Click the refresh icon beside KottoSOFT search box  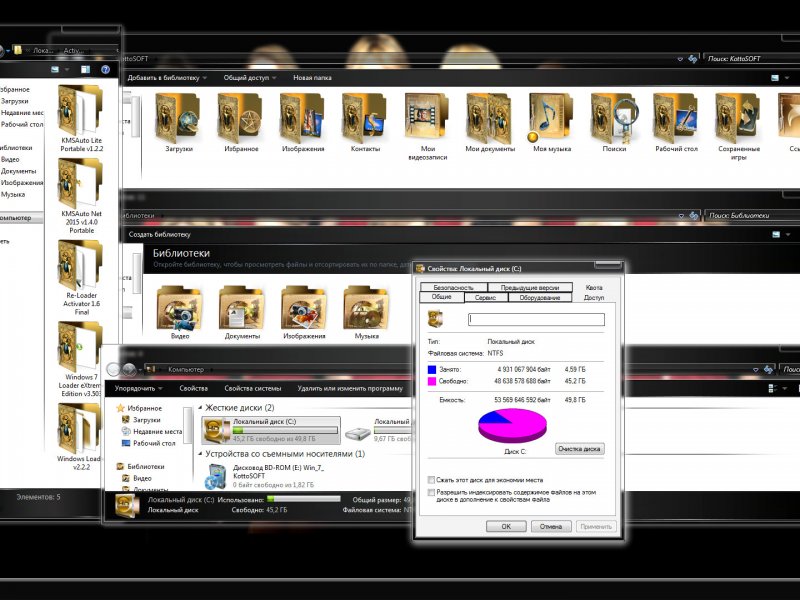point(692,59)
